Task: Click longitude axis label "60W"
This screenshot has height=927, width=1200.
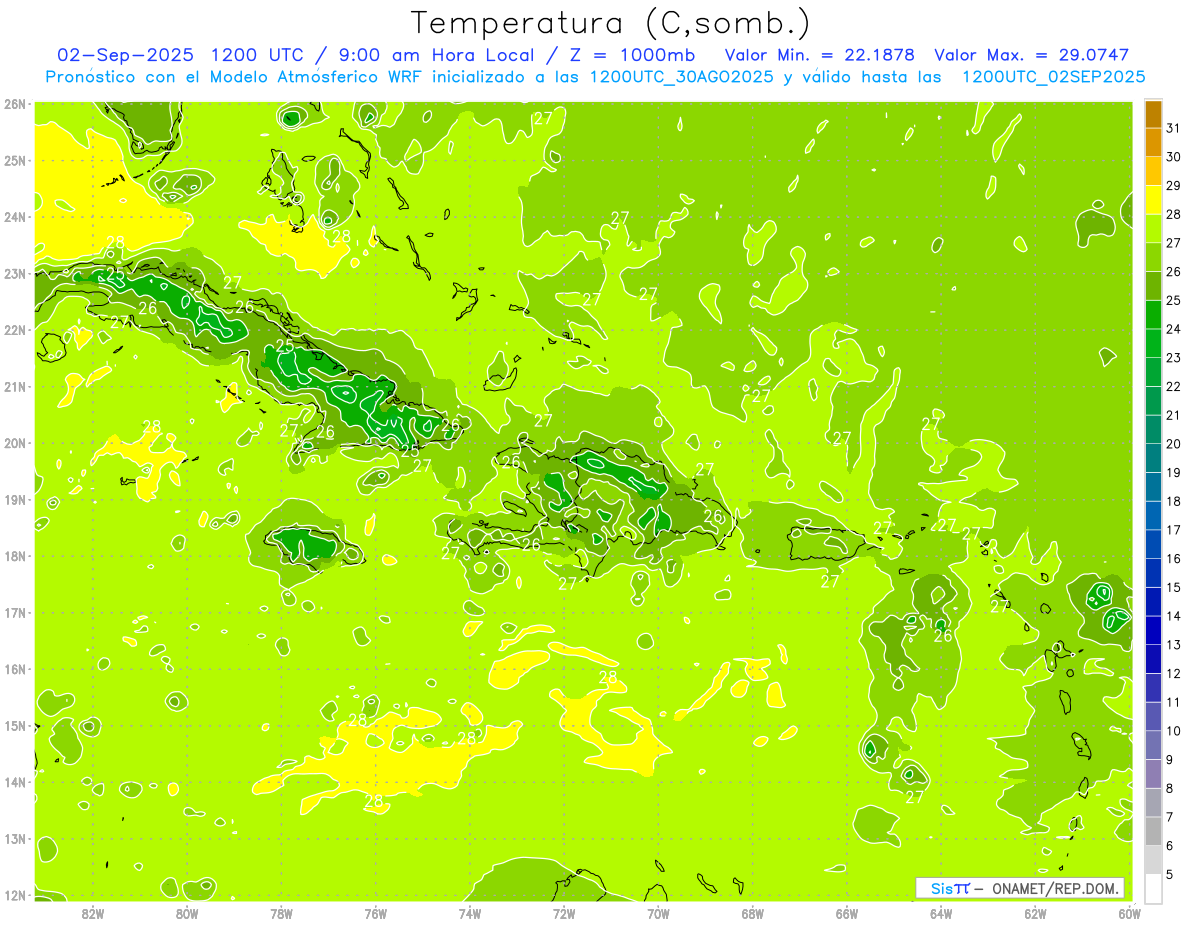Action: (1129, 913)
